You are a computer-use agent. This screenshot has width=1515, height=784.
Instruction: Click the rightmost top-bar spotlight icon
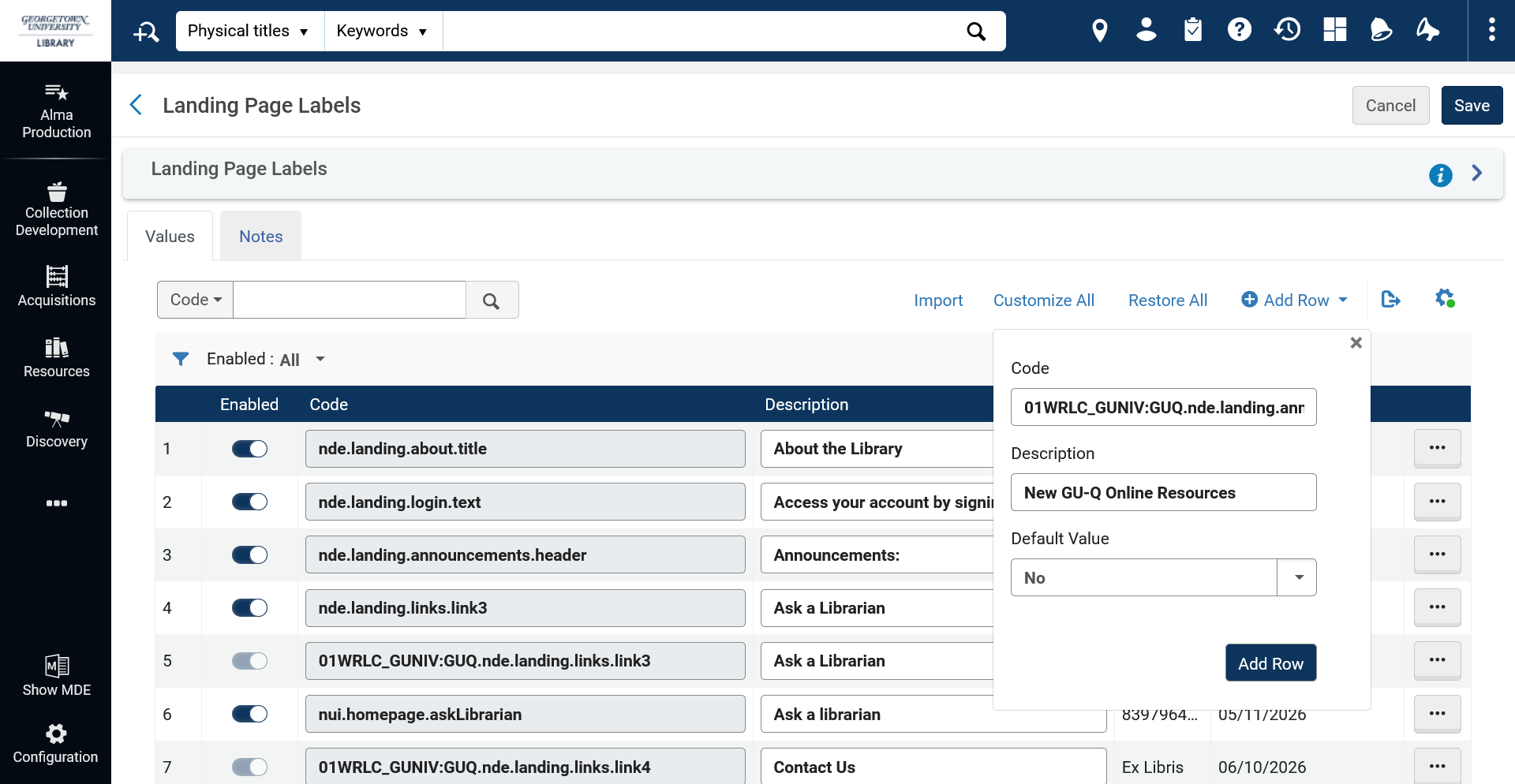click(1427, 31)
